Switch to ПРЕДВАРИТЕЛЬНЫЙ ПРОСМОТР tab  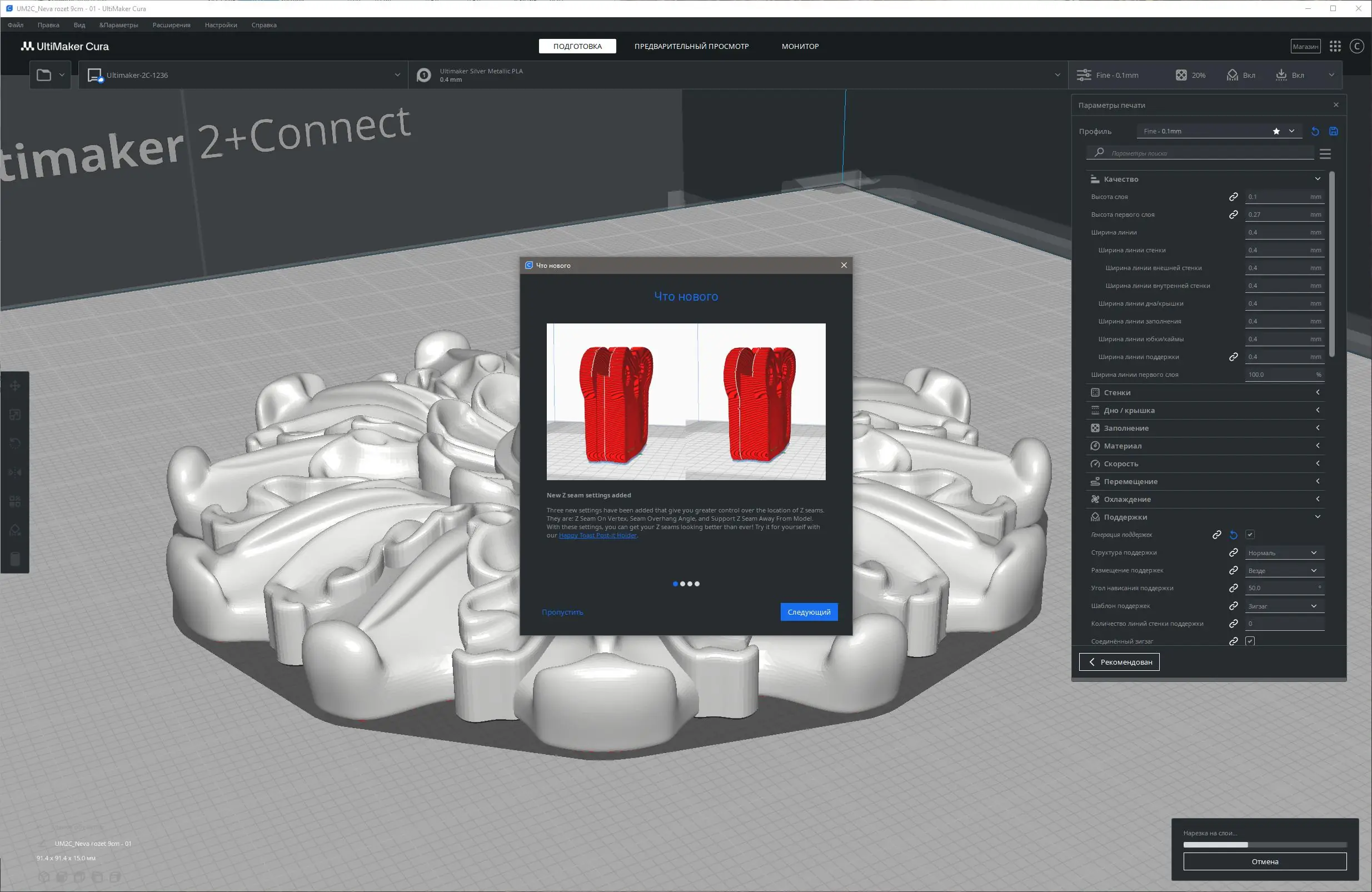[x=691, y=47]
